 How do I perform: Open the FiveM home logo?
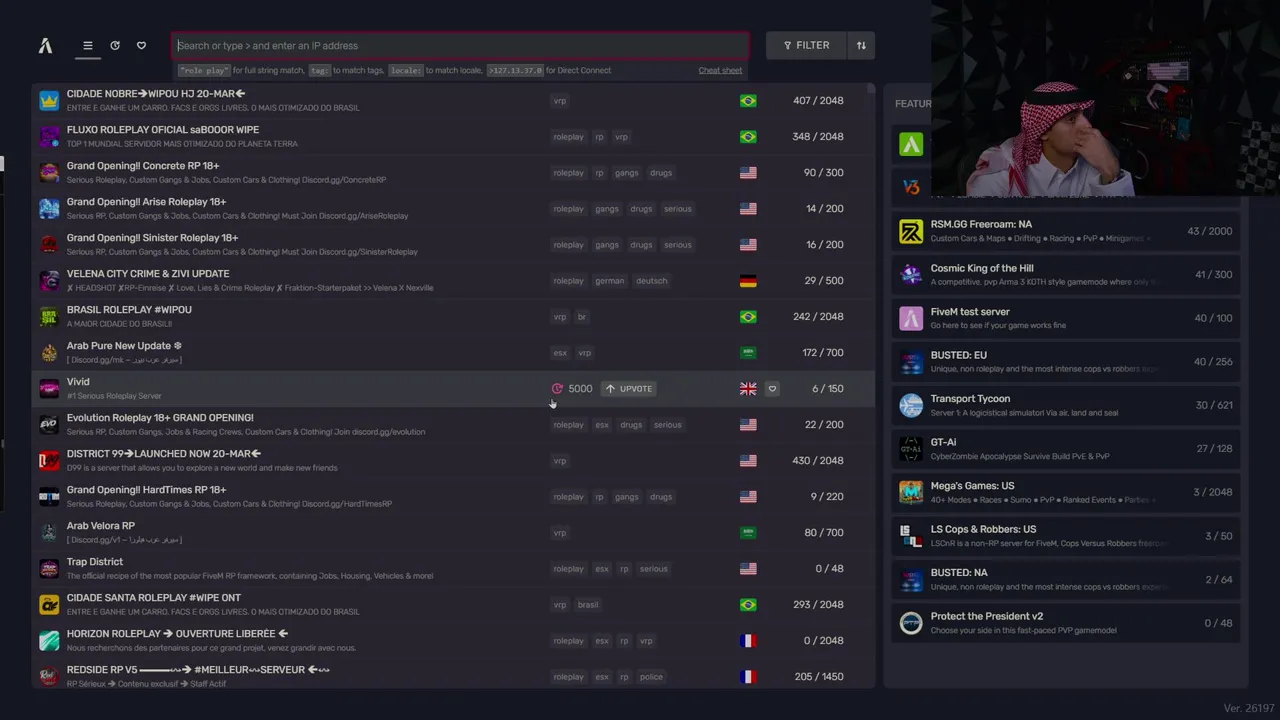pyautogui.click(x=45, y=45)
